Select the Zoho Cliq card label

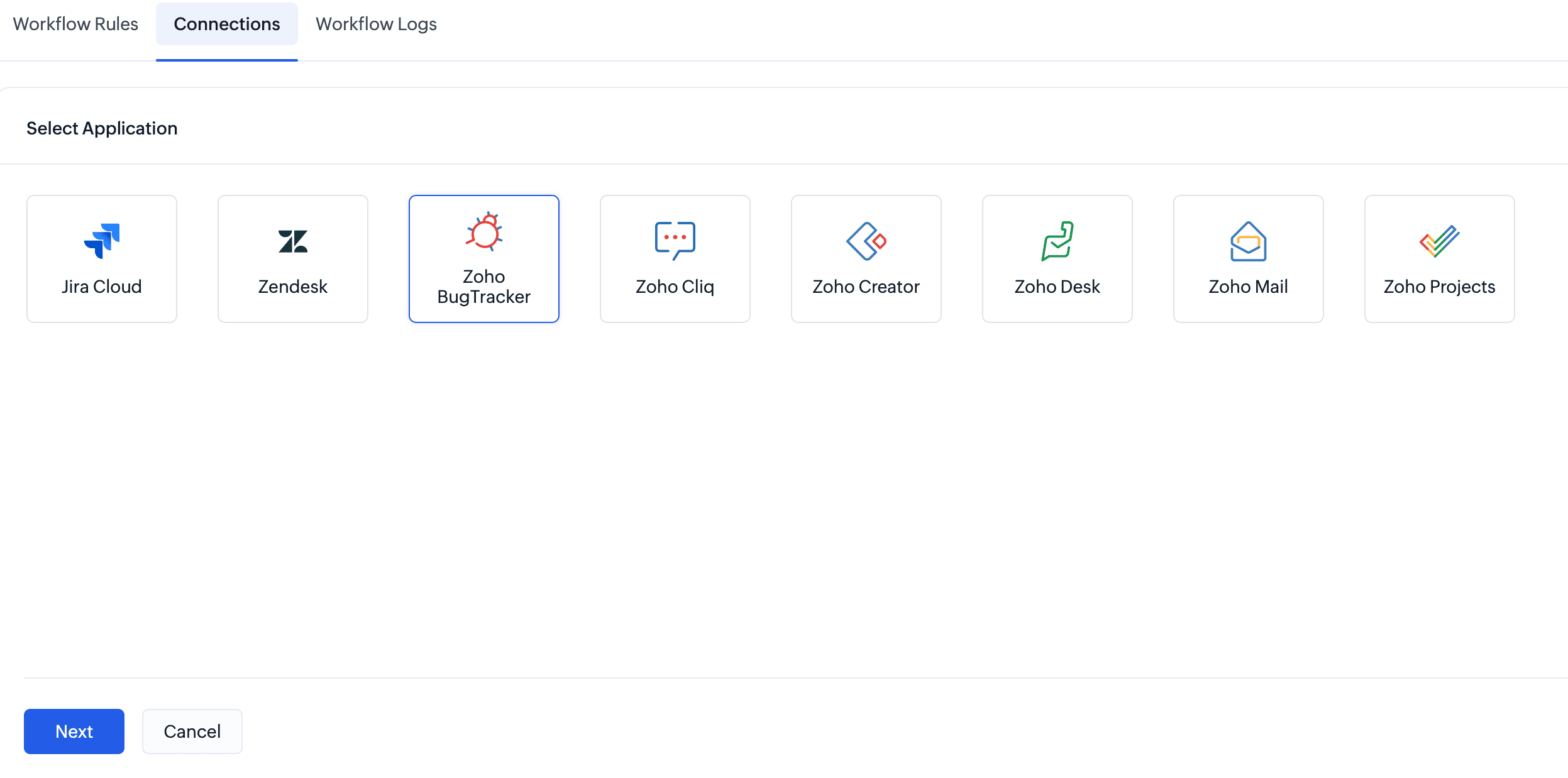[675, 287]
